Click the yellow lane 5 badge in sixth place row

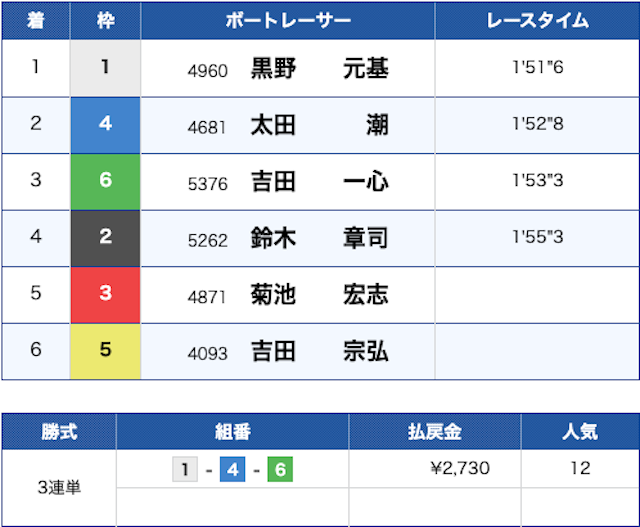point(105,353)
